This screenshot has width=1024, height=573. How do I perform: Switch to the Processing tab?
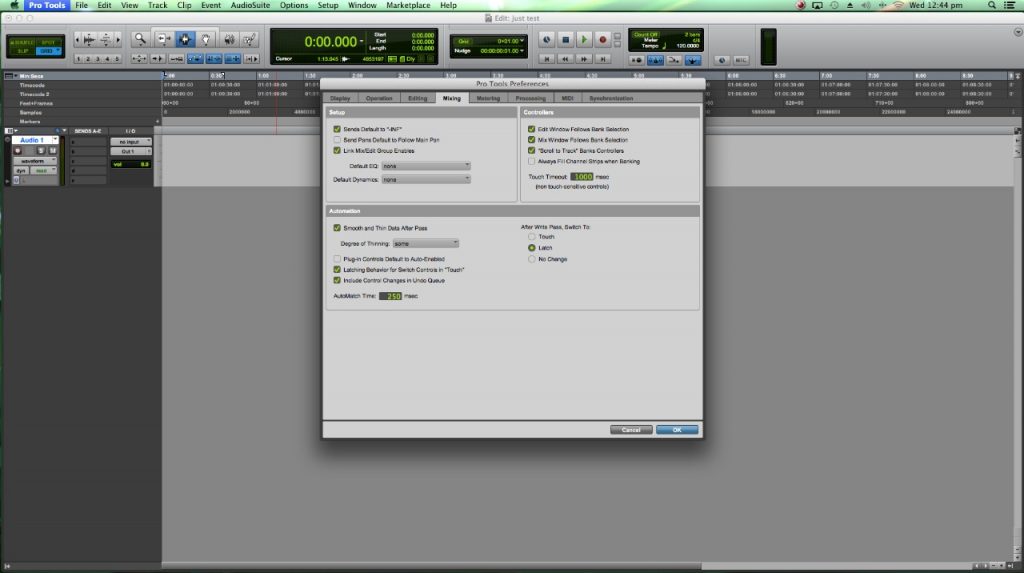(530, 98)
